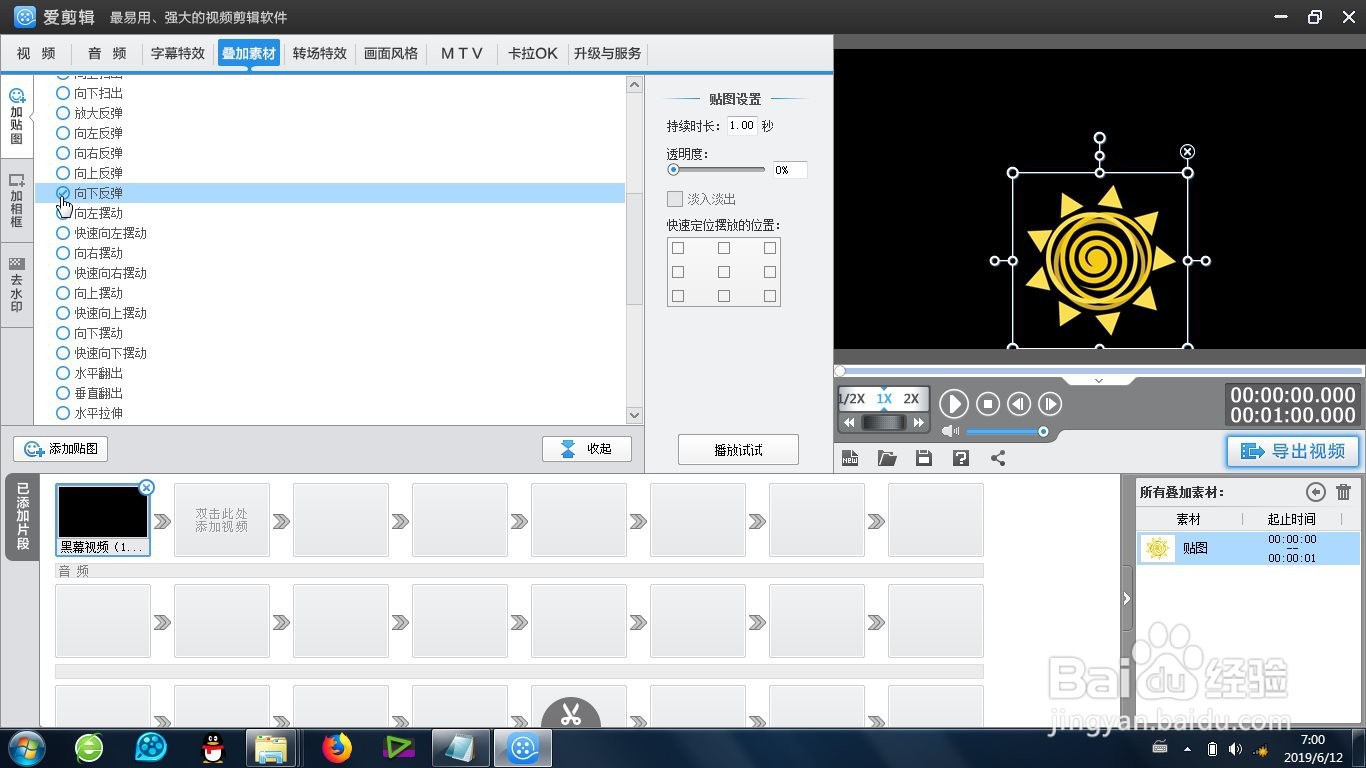Open the help question-mark icon
Image resolution: width=1366 pixels, height=768 pixels.
pyautogui.click(x=961, y=458)
